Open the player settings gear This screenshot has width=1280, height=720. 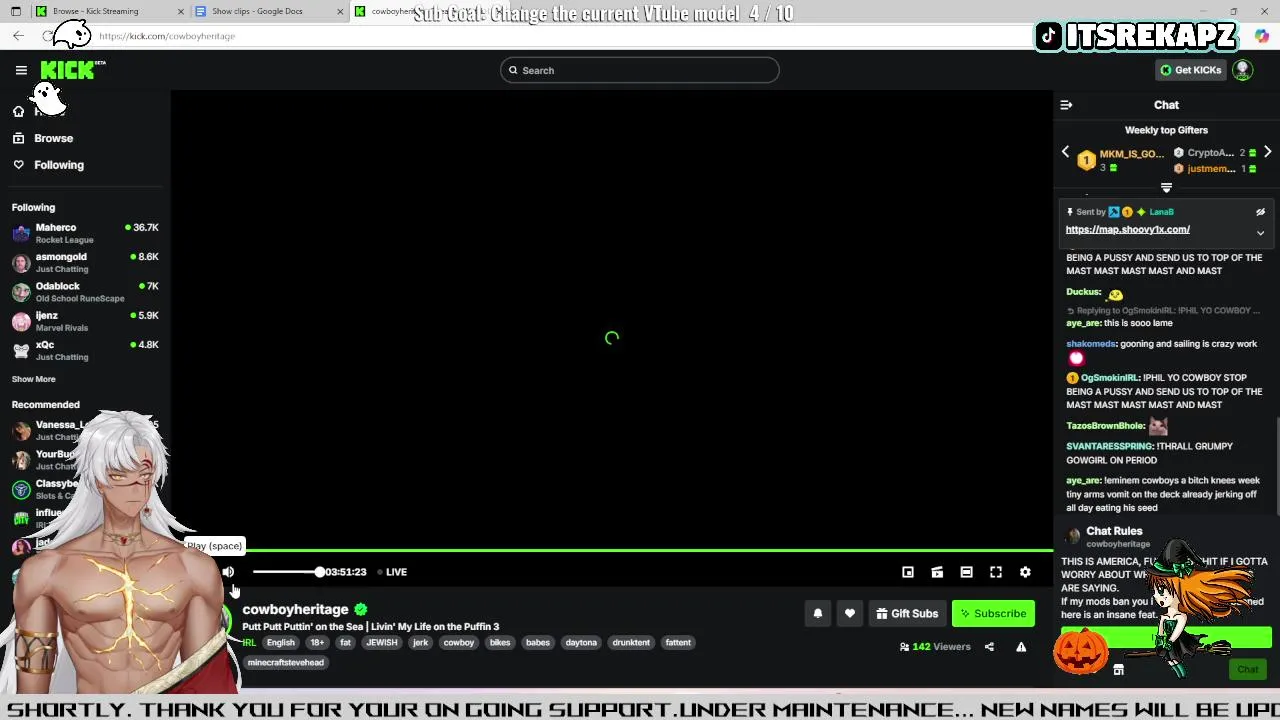point(1025,572)
